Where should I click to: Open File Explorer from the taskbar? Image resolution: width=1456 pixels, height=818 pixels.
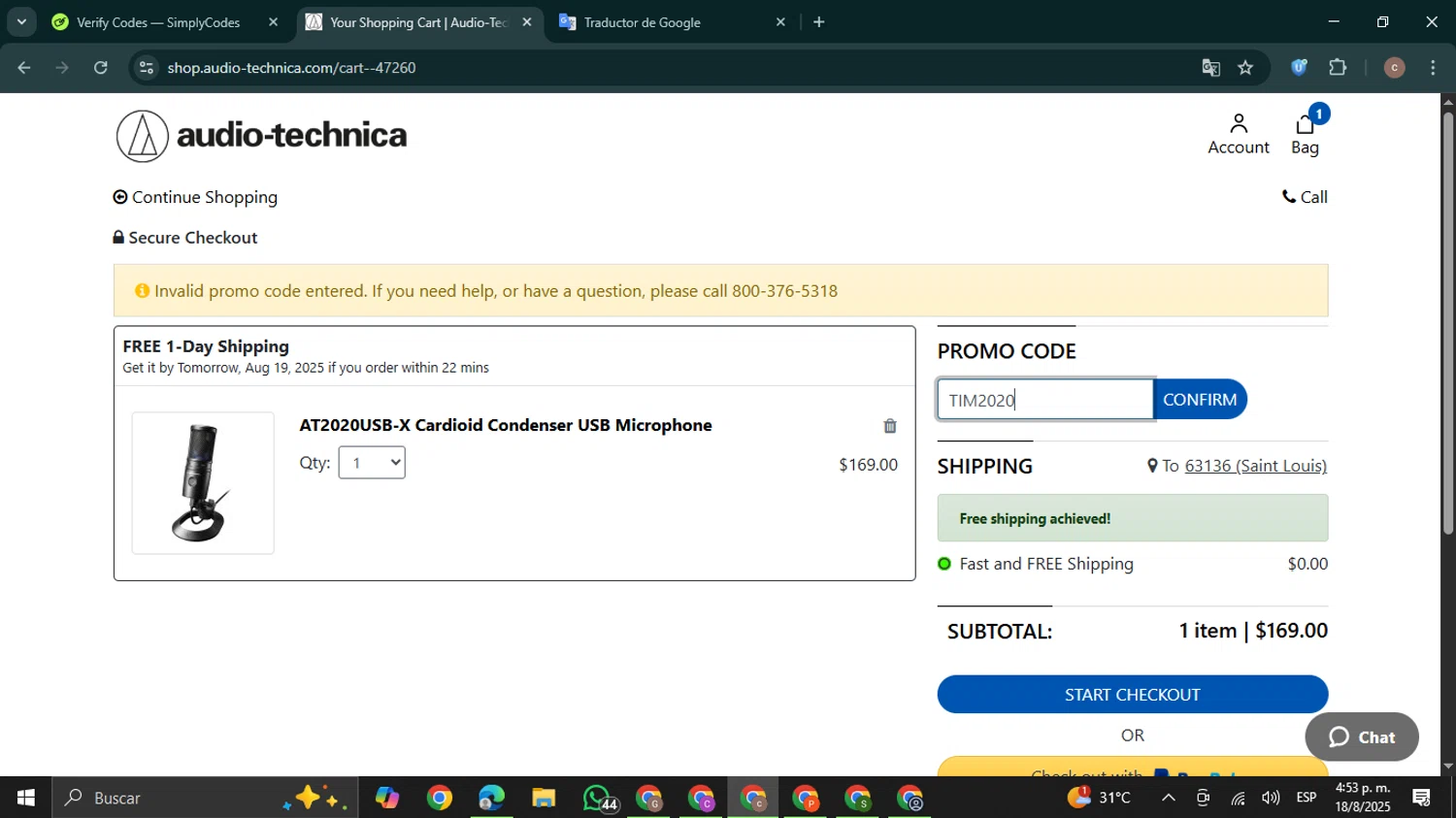pos(544,798)
